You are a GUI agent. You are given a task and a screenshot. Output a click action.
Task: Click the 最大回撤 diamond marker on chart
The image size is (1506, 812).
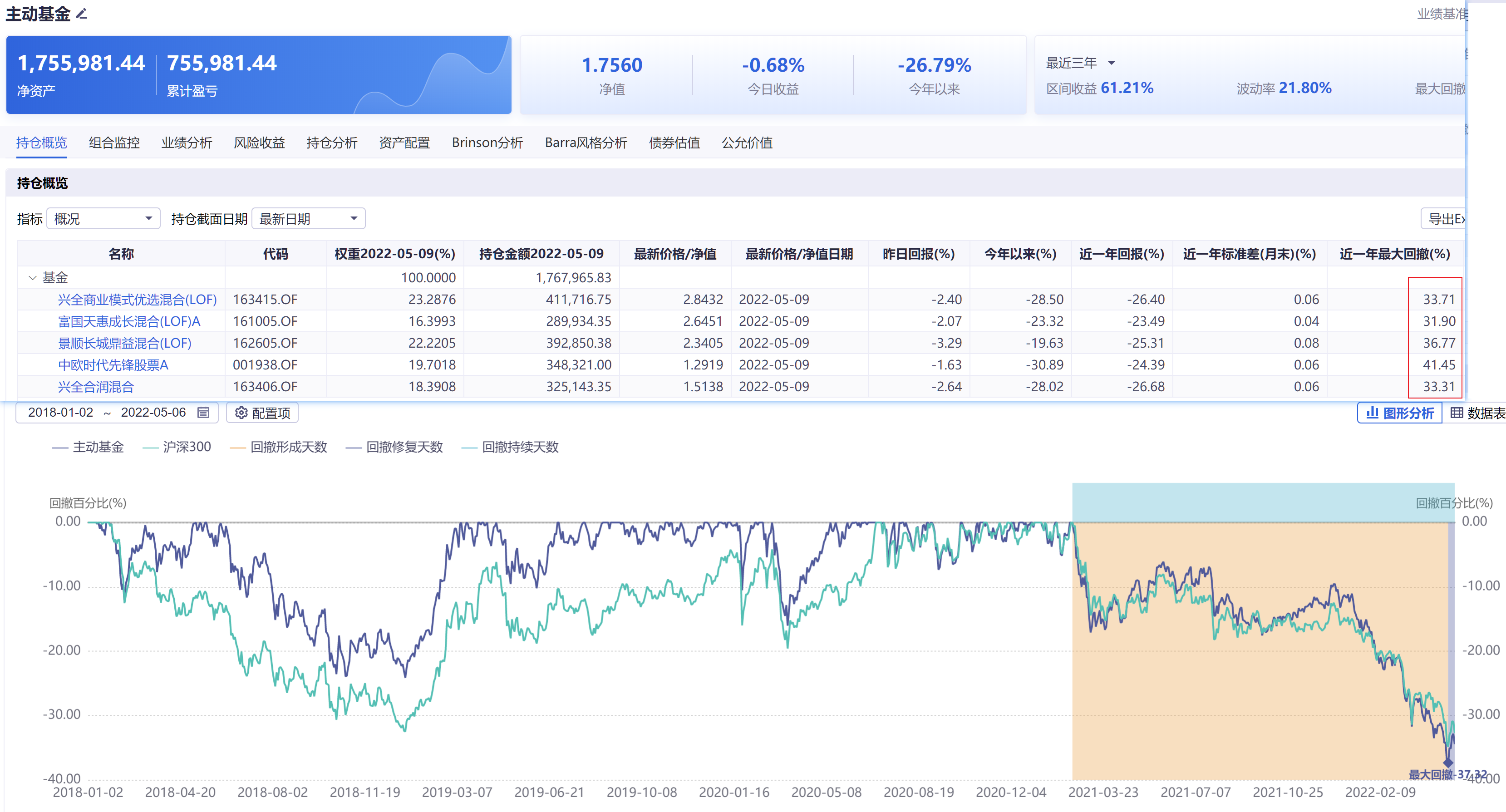[x=1448, y=763]
